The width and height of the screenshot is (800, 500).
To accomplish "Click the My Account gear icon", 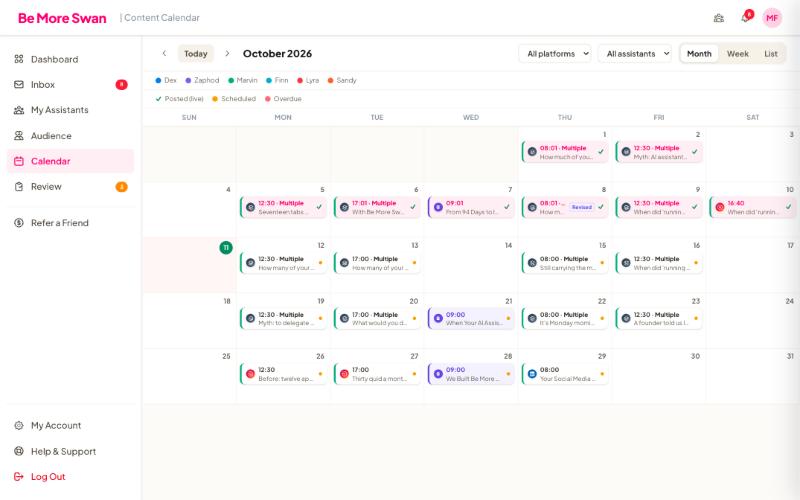I will coord(19,426).
